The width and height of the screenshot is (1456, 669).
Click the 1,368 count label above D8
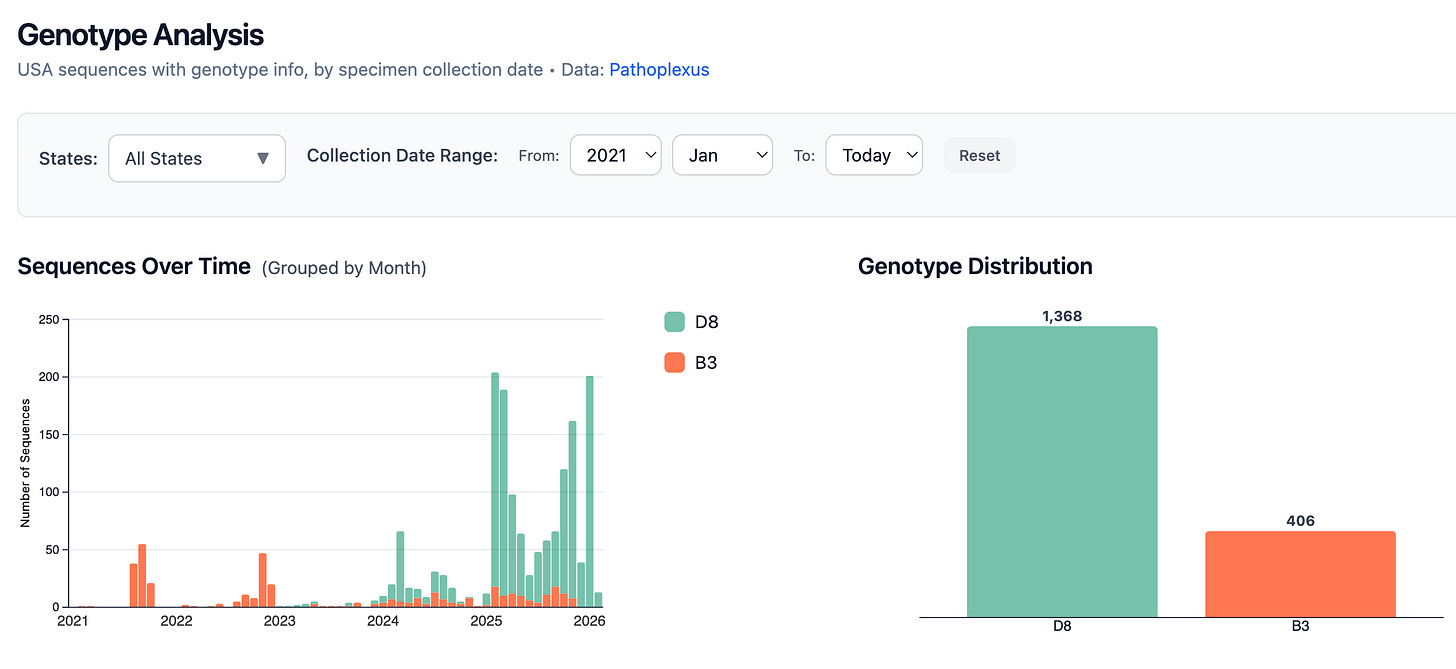[x=1062, y=316]
